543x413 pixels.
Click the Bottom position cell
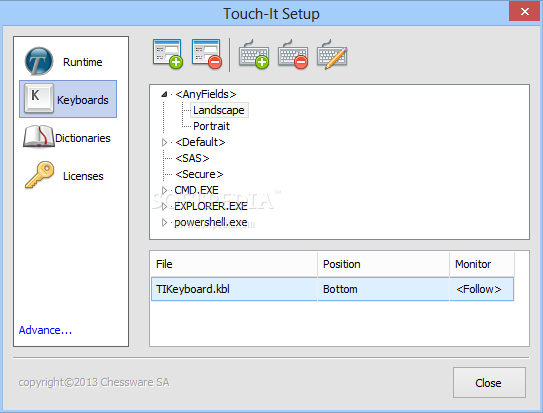[x=383, y=289]
